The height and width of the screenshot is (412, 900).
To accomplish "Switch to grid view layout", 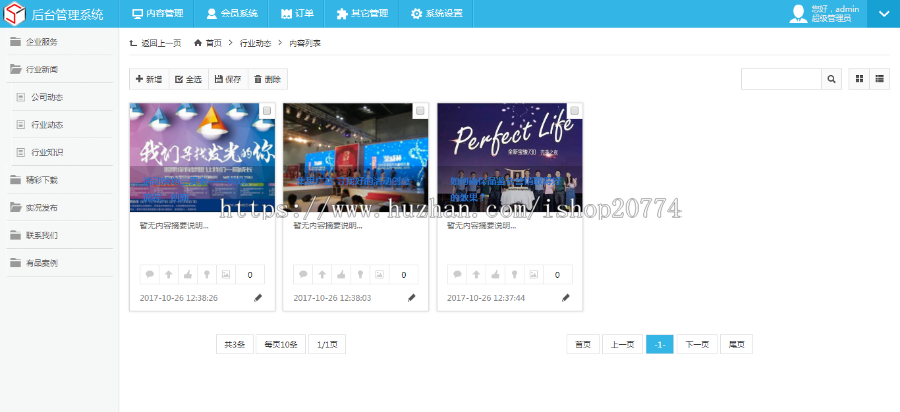I will coord(859,79).
